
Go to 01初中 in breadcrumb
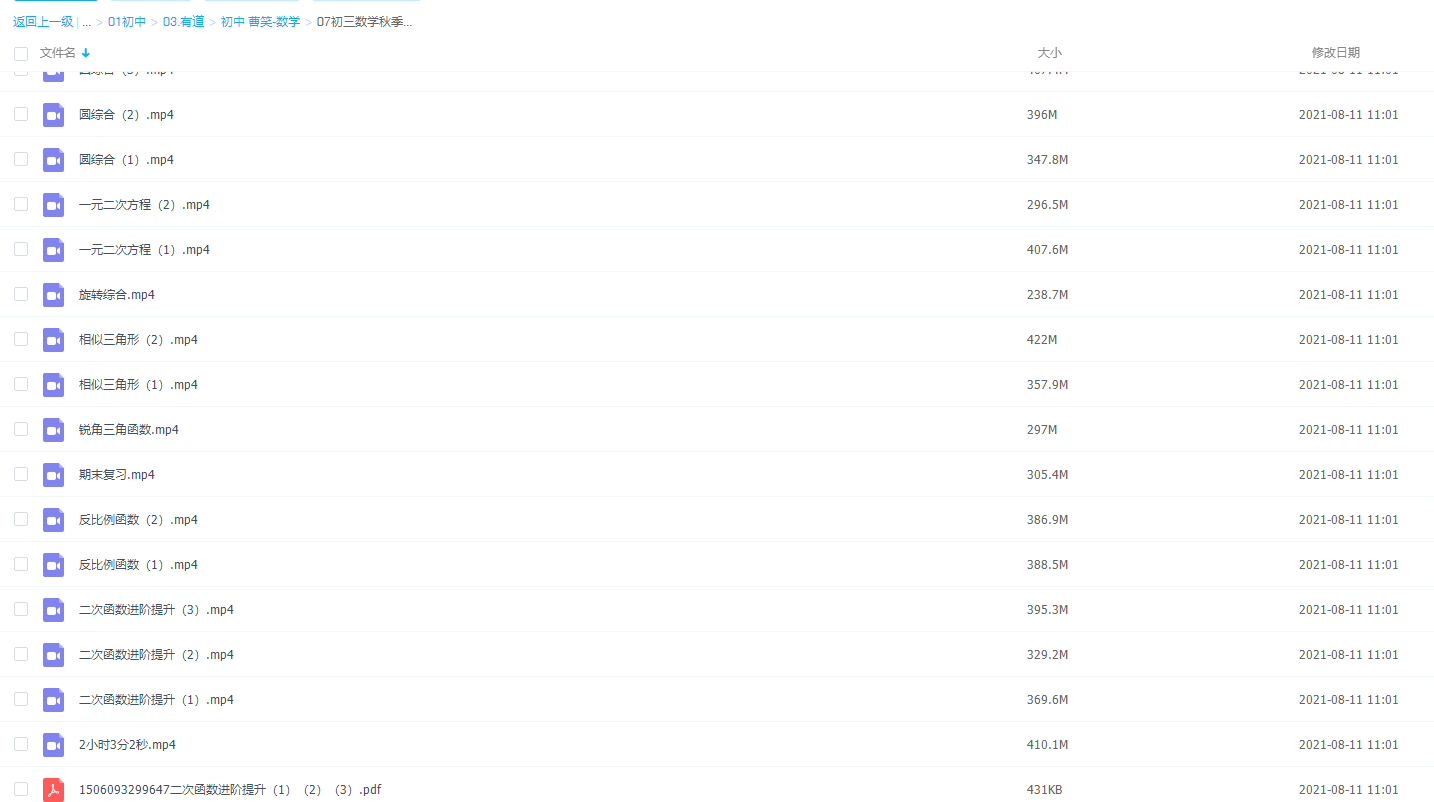(127, 22)
